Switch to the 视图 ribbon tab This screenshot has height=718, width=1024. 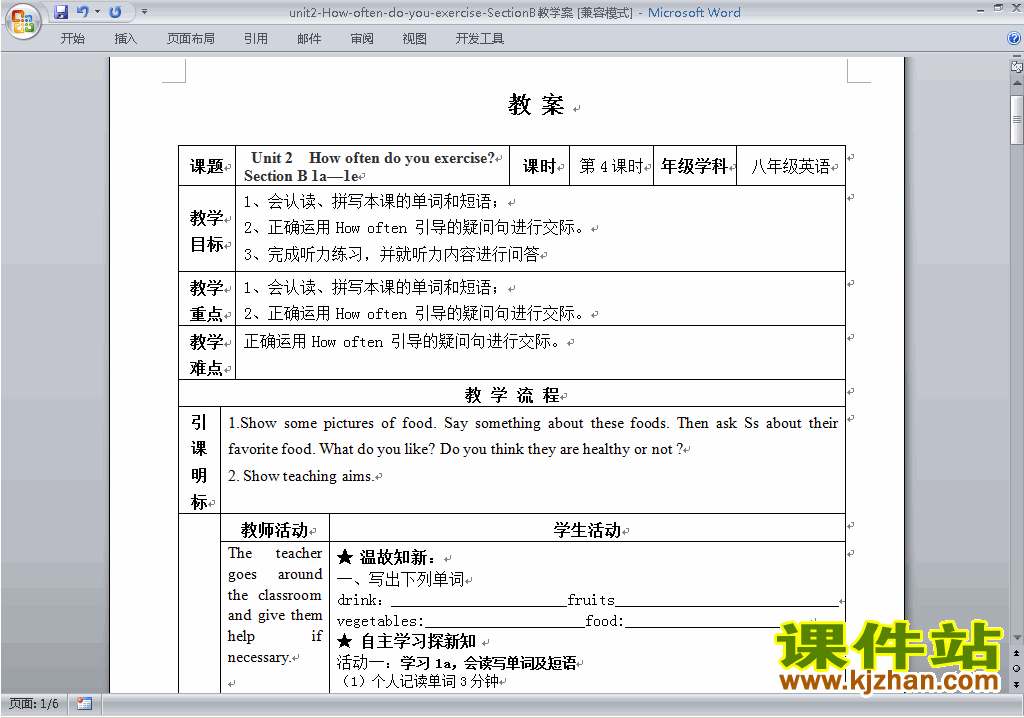(415, 39)
